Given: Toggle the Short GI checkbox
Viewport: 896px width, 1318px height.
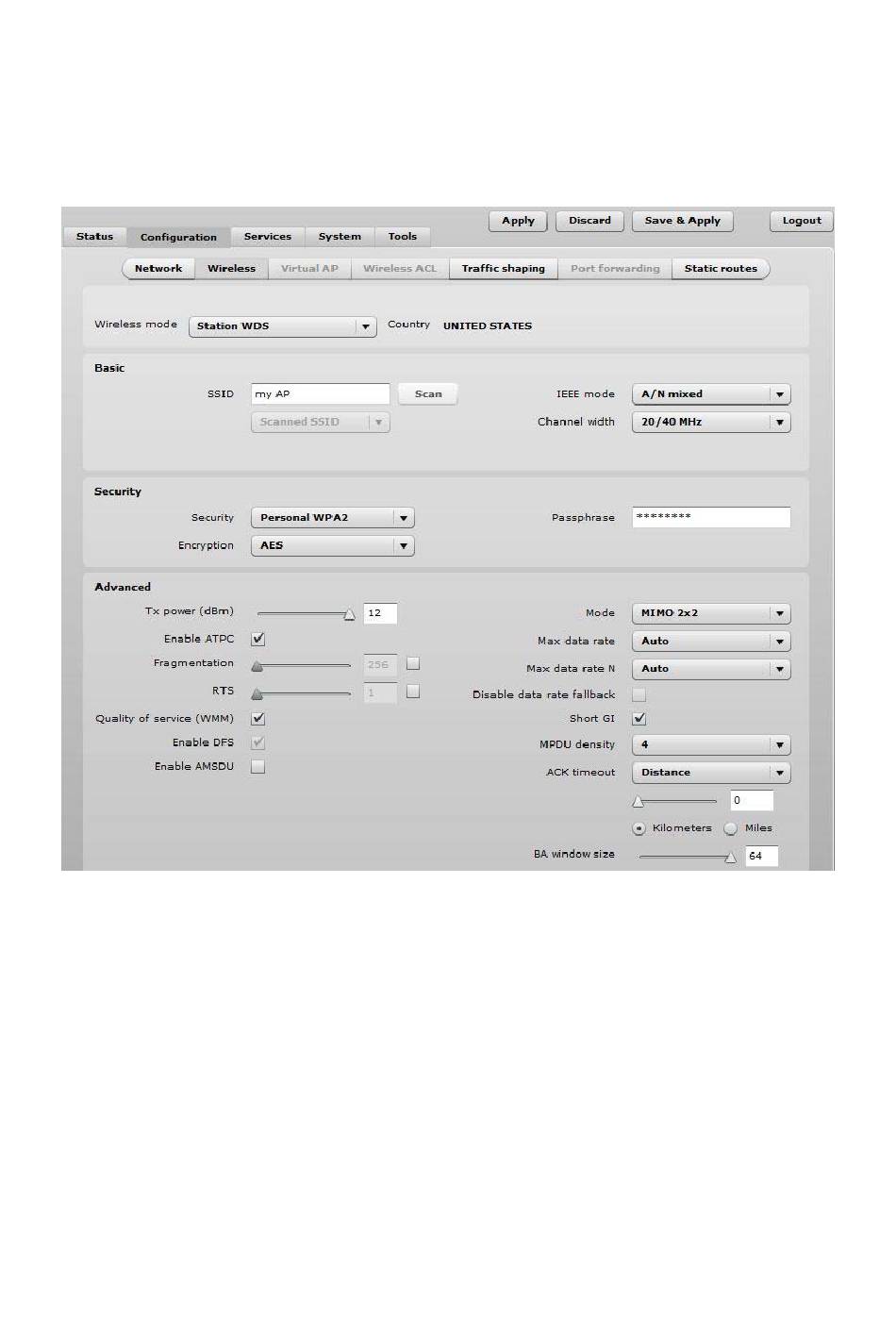Looking at the screenshot, I should click(x=639, y=719).
